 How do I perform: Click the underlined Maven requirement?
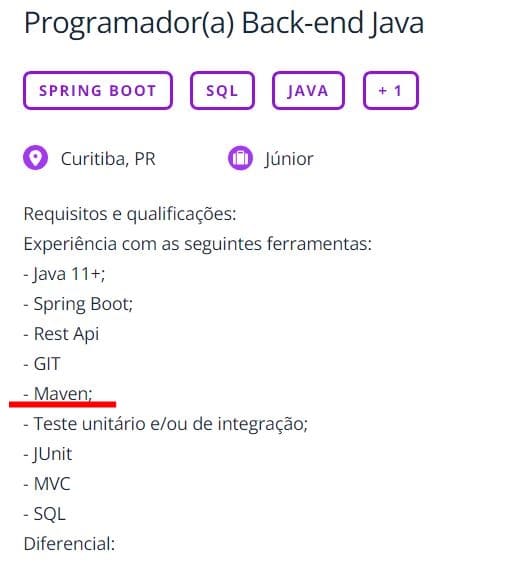58,394
